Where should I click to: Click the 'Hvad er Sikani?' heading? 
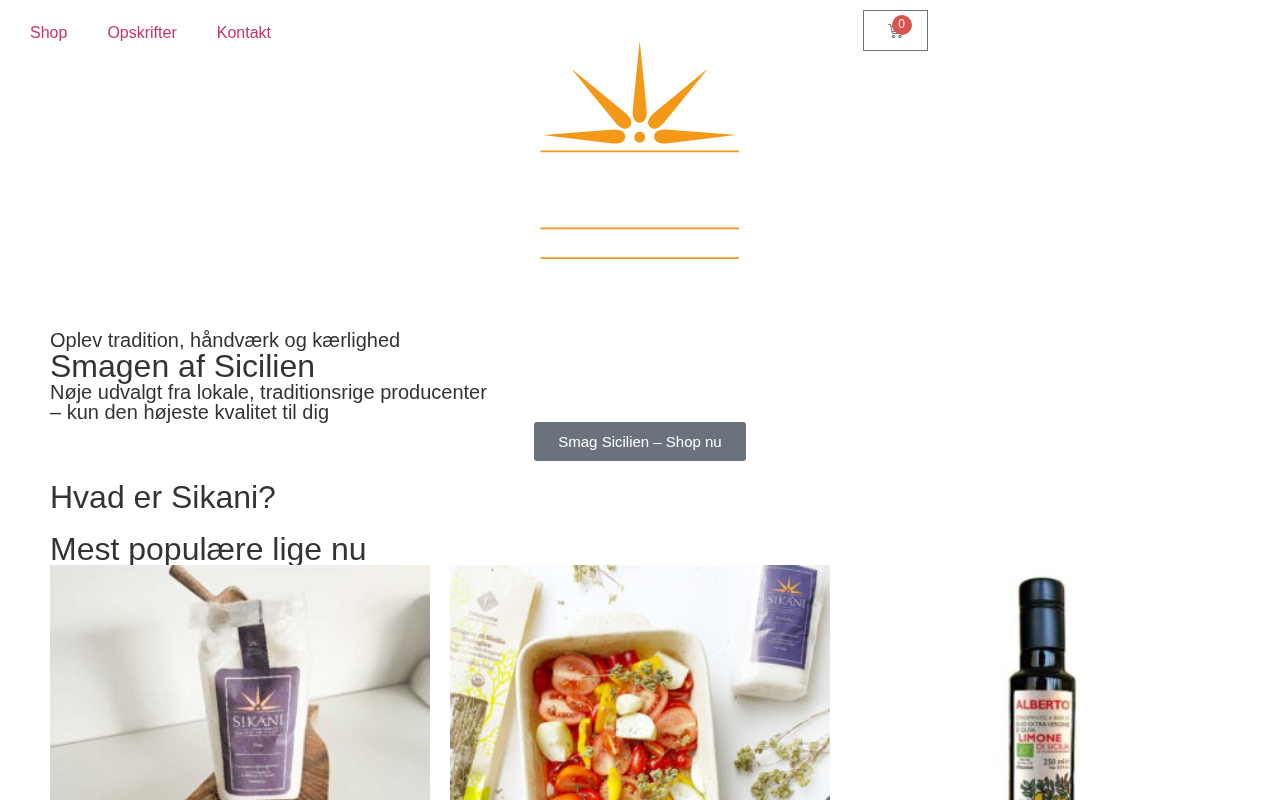(x=163, y=497)
